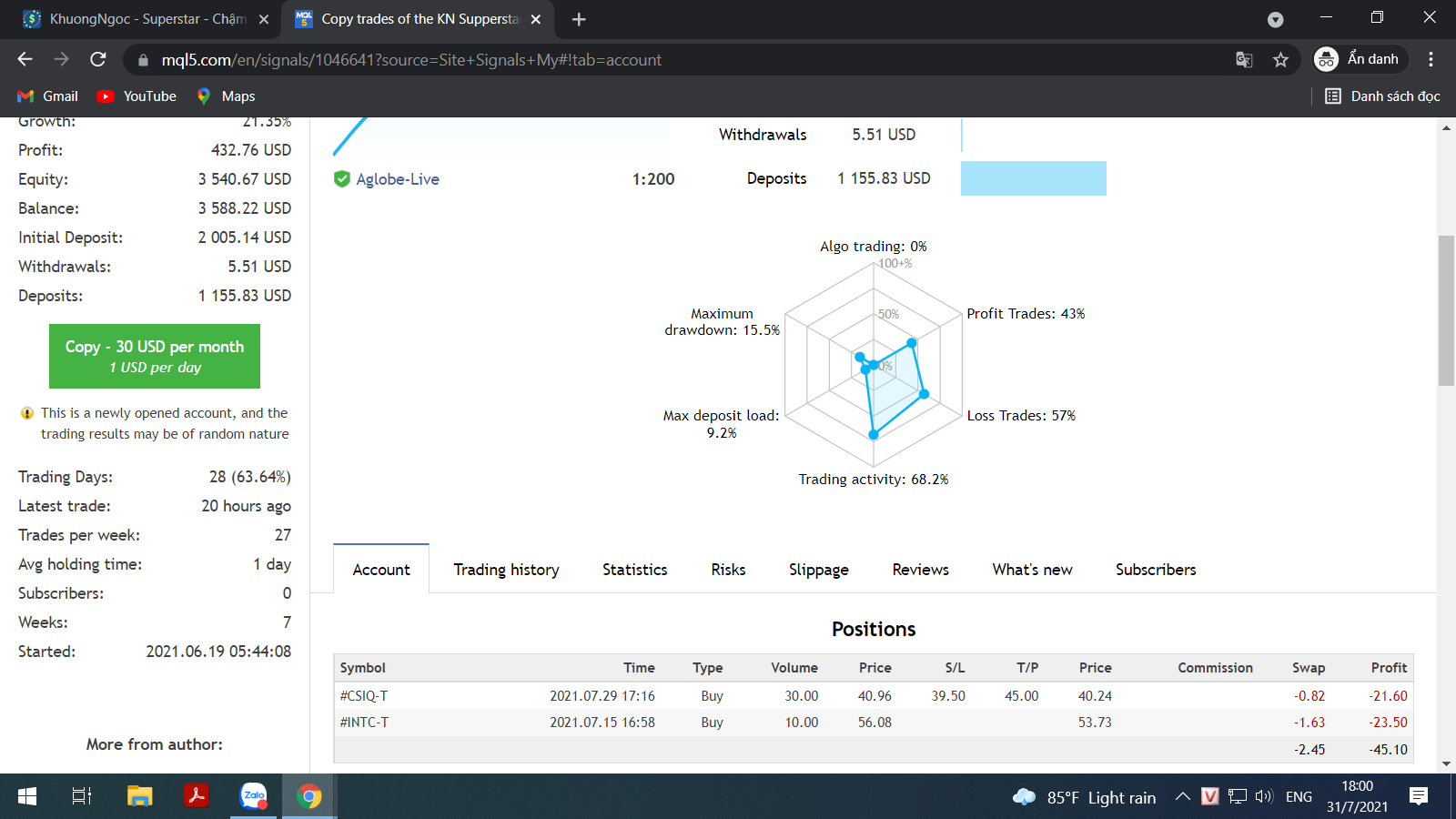Open Task View on the taskbar
Viewport: 1456px width, 819px height.
[x=82, y=797]
